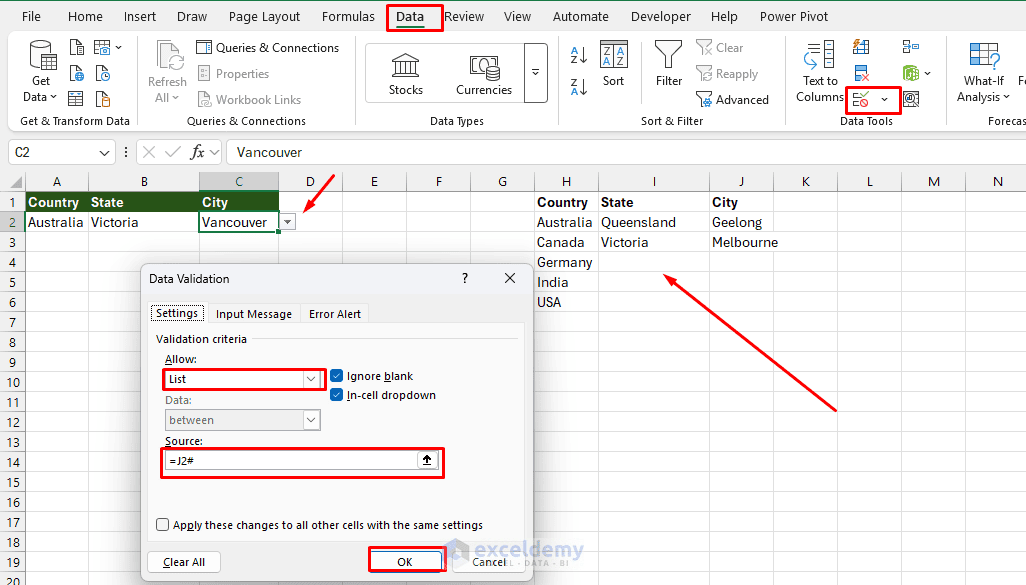Click the Currencies data type
The width and height of the screenshot is (1026, 585).
[x=484, y=74]
